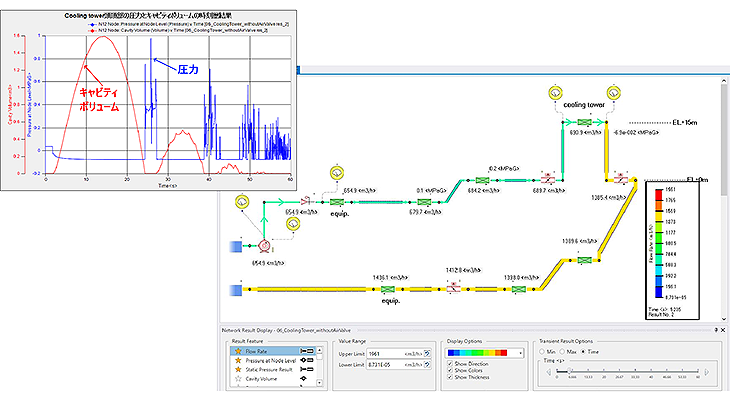This screenshot has height=401, width=730.
Task: Select the upper equip. green component
Action: pyautogui.click(x=337, y=202)
